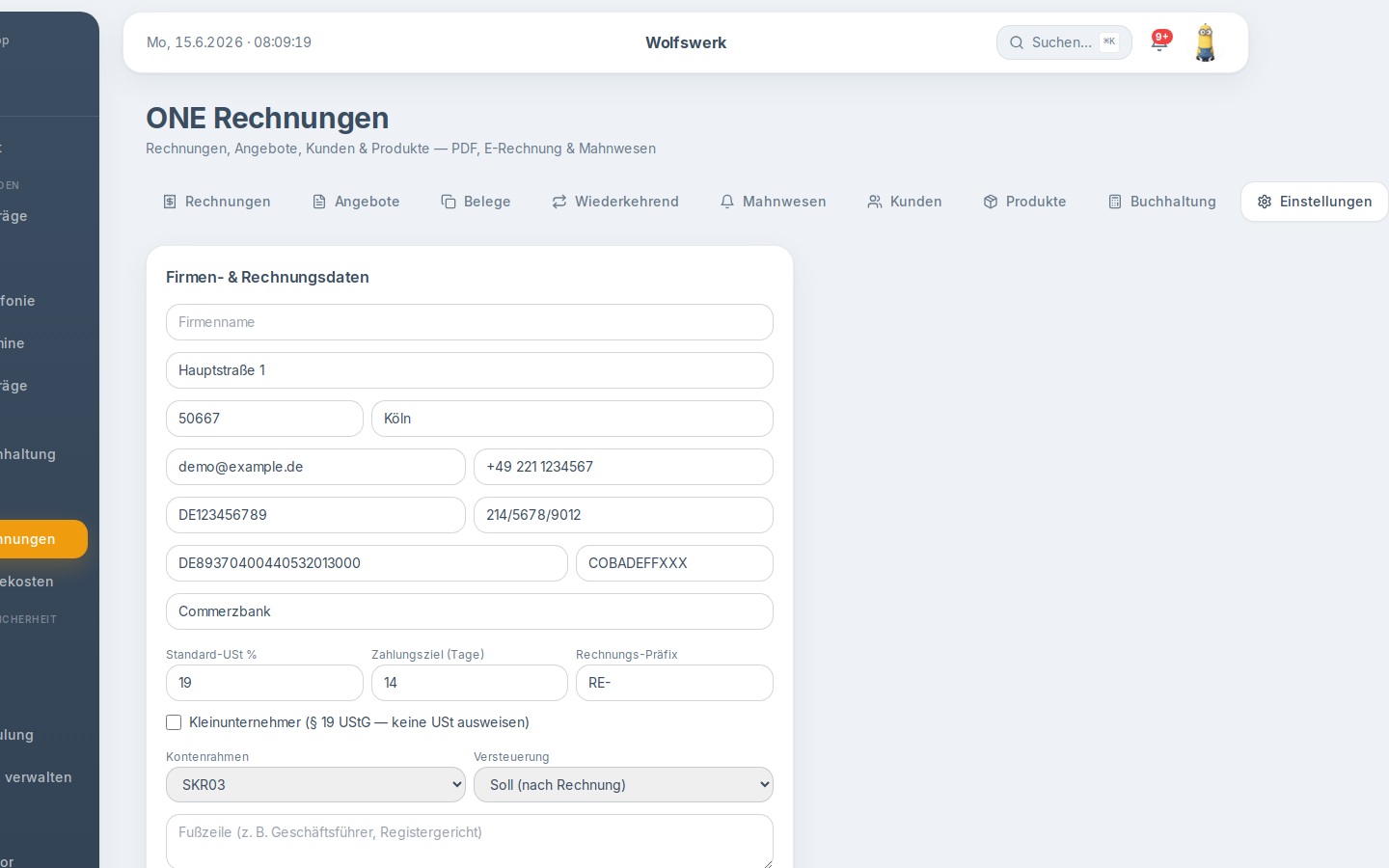
Task: Click into the empty Firmenname field
Action: pyautogui.click(x=470, y=322)
